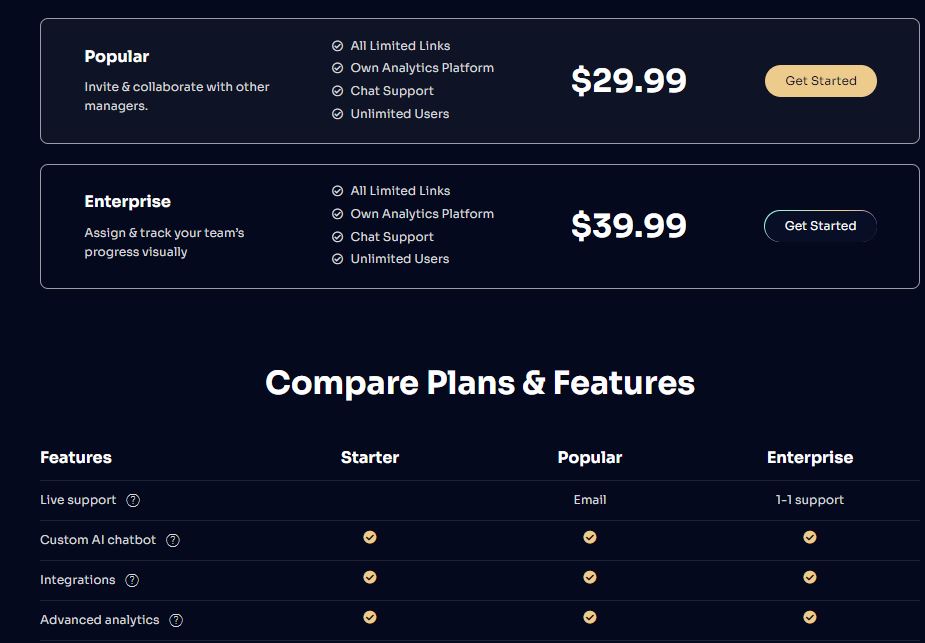The width and height of the screenshot is (925, 643).
Task: Click Popular plan's All Limited Links check icon
Action: pos(337,46)
